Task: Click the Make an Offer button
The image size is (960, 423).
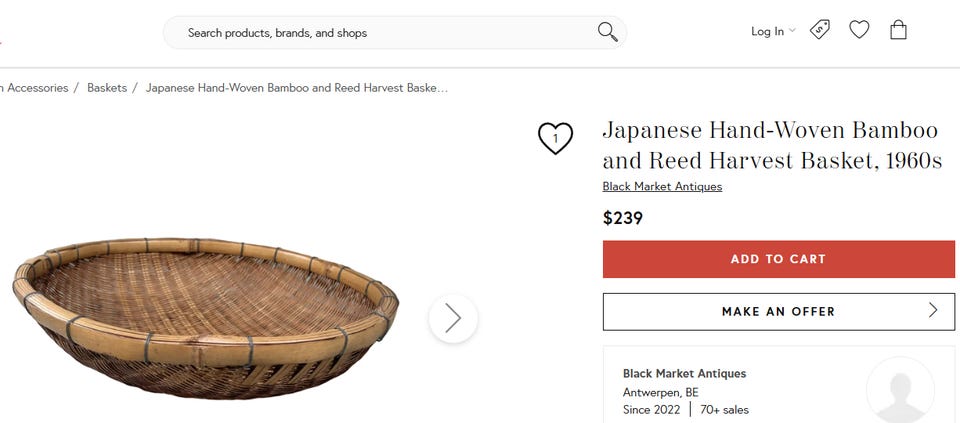Action: point(778,311)
